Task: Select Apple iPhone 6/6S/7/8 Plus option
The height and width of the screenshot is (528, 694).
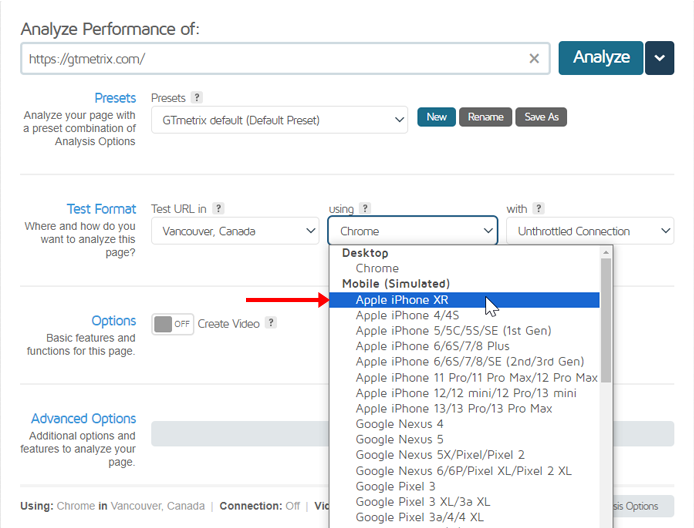Action: pos(465,346)
